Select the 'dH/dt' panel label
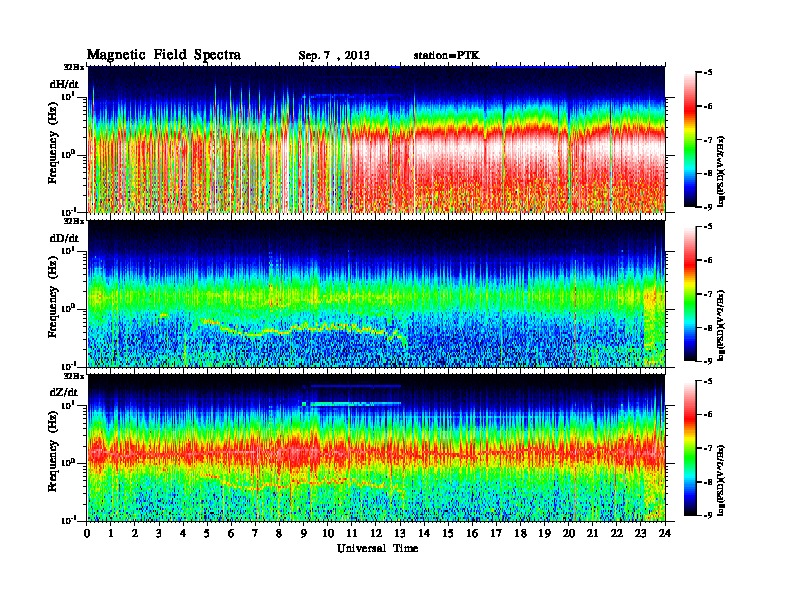The width and height of the screenshot is (792, 612). (64, 84)
